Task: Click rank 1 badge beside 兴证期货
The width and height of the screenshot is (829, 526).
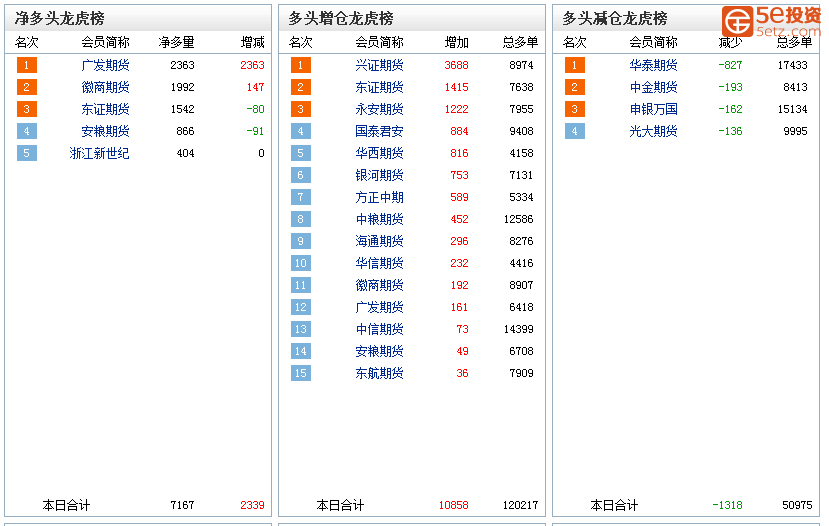Action: coord(300,65)
